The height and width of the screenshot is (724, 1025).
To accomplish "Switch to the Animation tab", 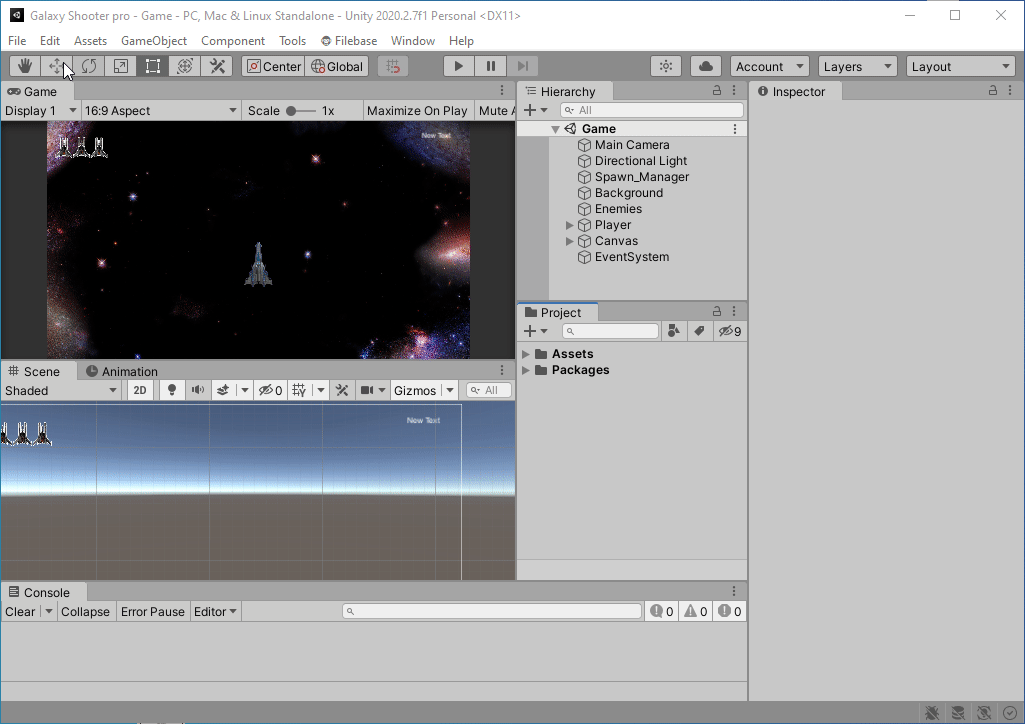I will [x=122, y=371].
